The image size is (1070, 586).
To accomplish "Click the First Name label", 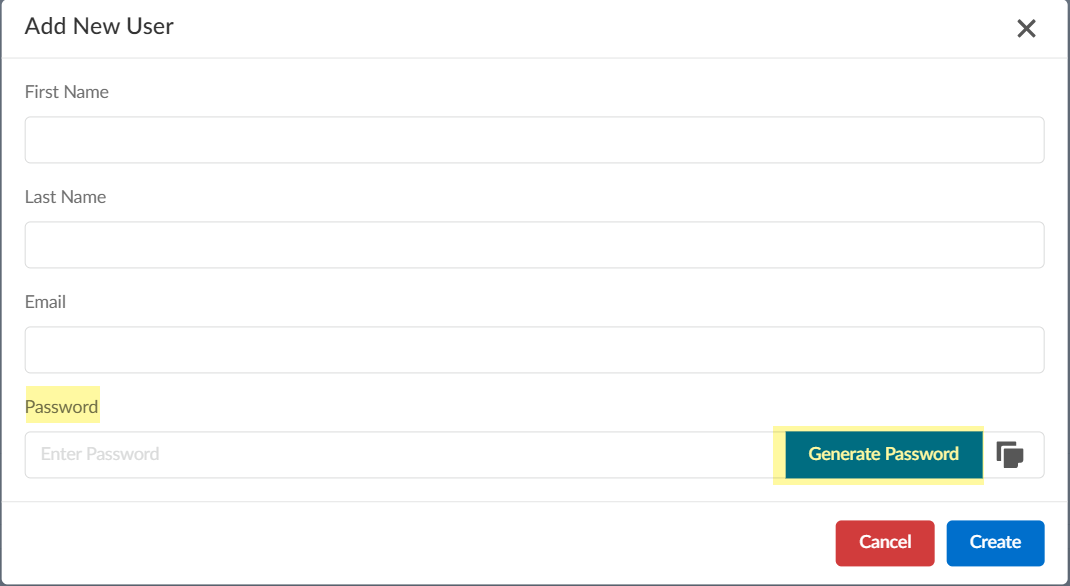I will point(66,92).
